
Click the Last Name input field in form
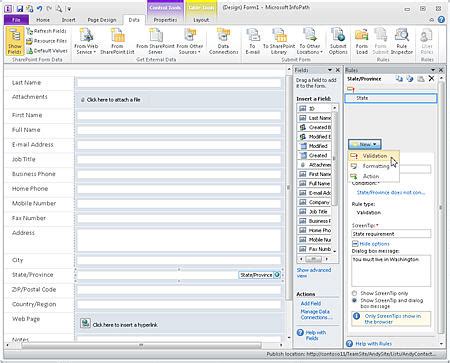click(x=179, y=83)
